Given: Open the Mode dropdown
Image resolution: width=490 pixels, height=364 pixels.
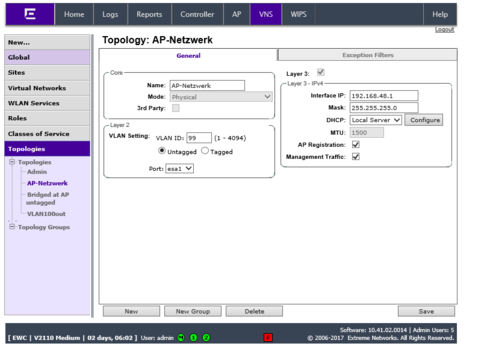Looking at the screenshot, I should [x=221, y=97].
